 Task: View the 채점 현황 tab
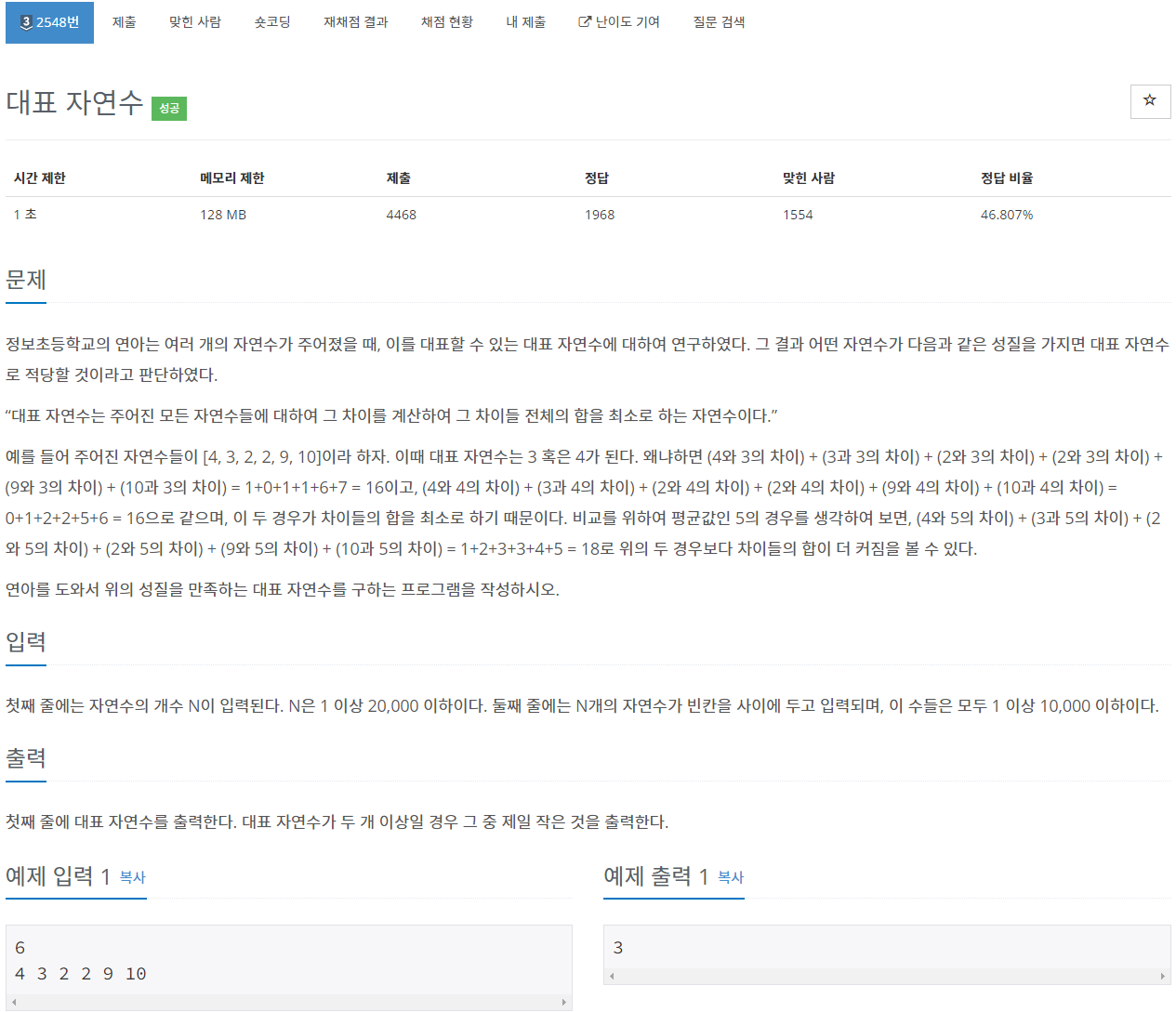pos(447,21)
